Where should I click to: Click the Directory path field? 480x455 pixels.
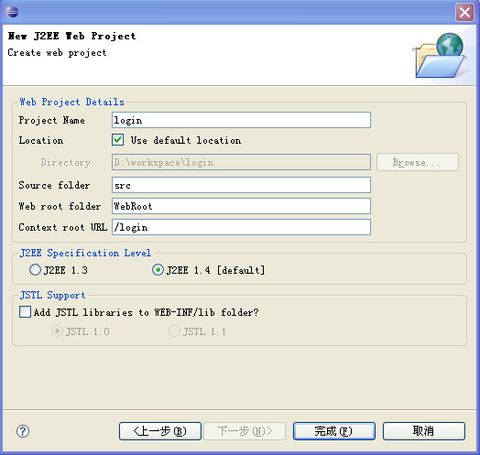(x=241, y=162)
